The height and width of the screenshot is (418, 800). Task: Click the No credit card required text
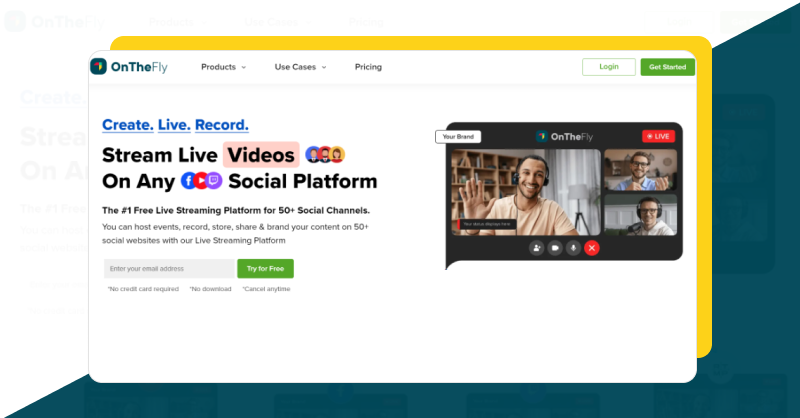143,289
